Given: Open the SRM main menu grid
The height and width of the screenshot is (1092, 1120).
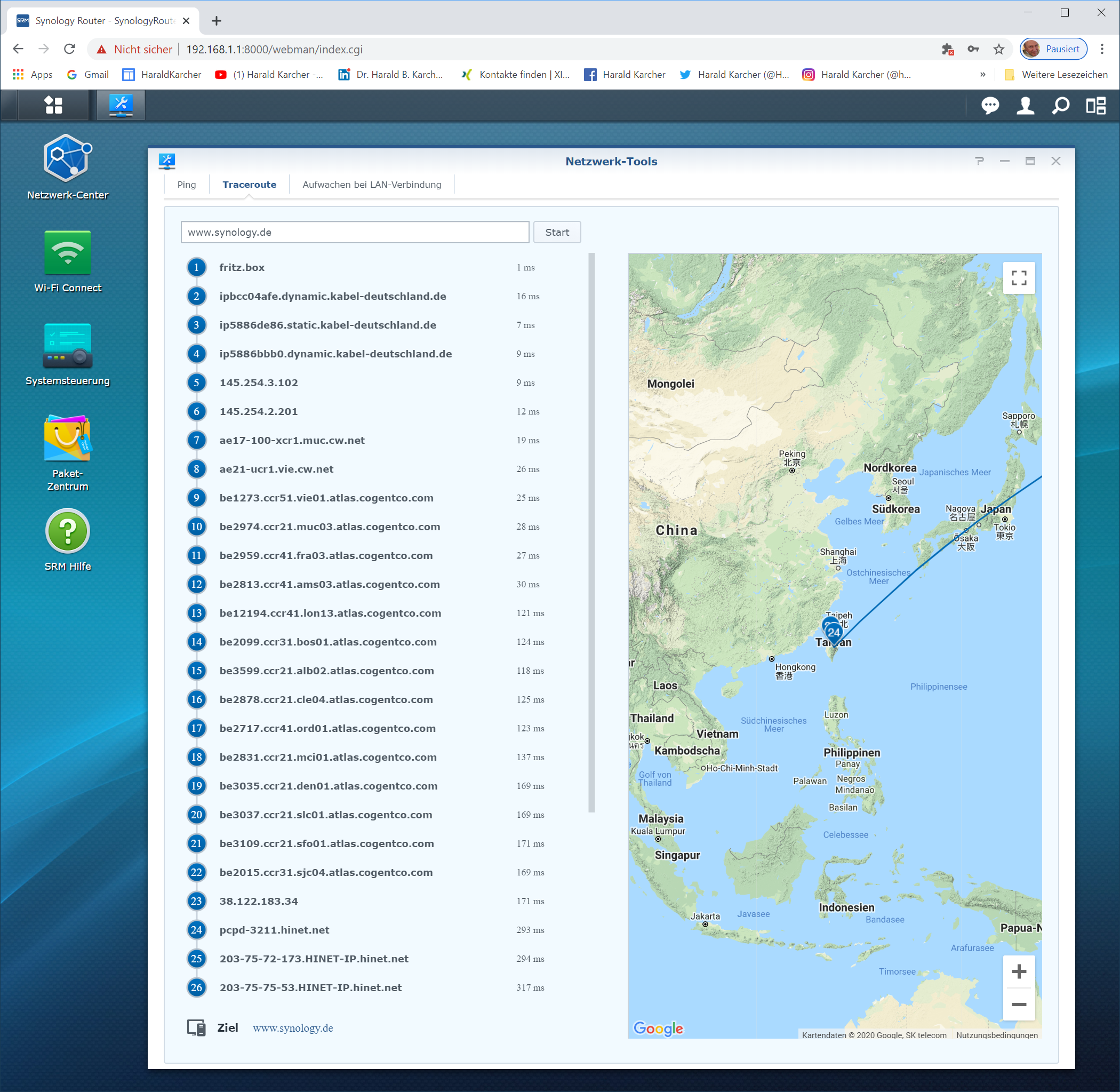Looking at the screenshot, I should (53, 105).
